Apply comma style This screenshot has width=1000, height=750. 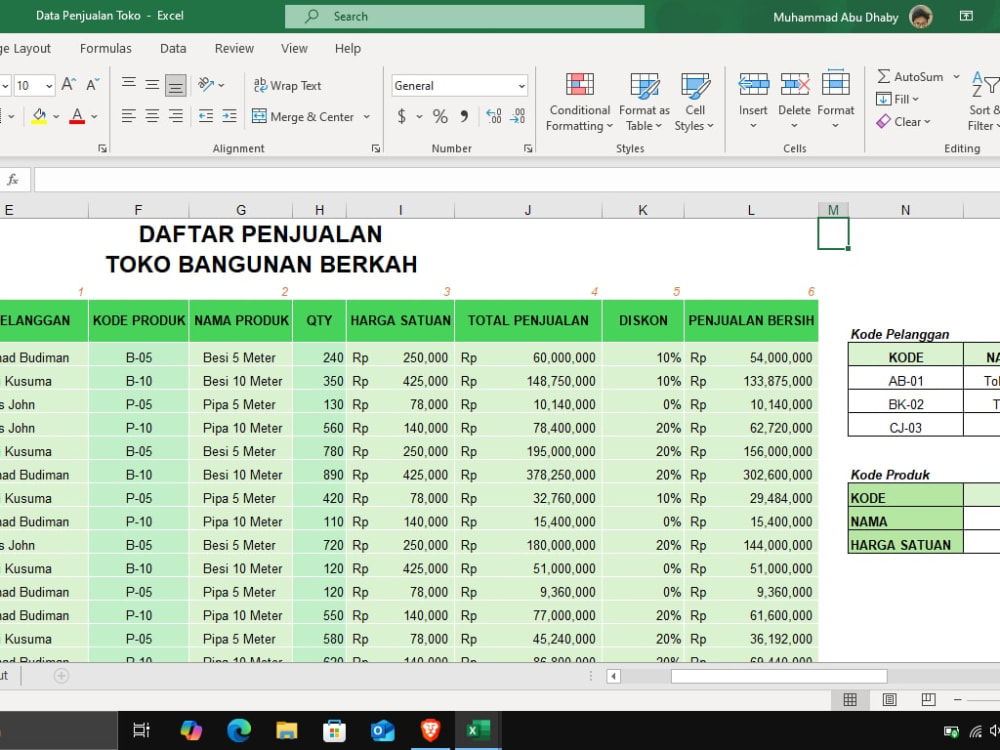464,116
